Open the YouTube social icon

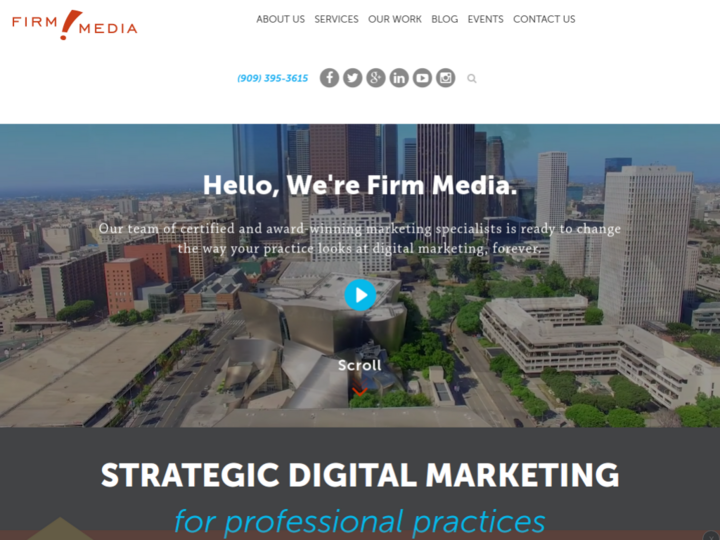422,78
